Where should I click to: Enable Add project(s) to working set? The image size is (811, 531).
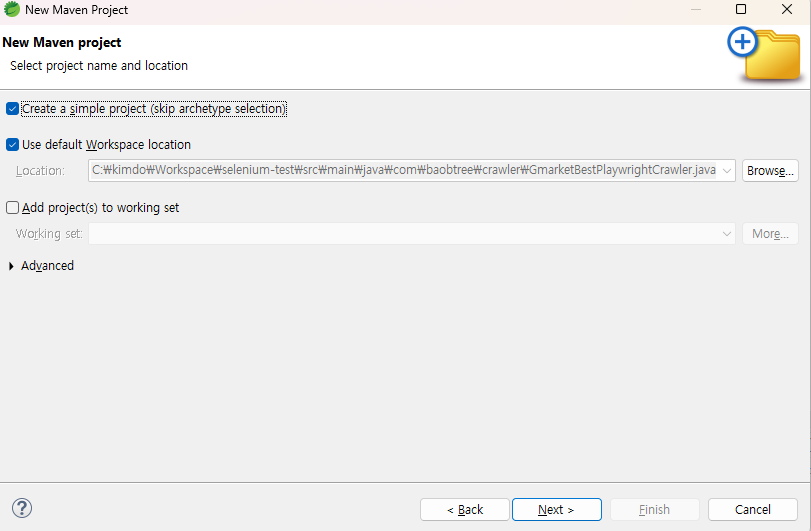click(12, 208)
